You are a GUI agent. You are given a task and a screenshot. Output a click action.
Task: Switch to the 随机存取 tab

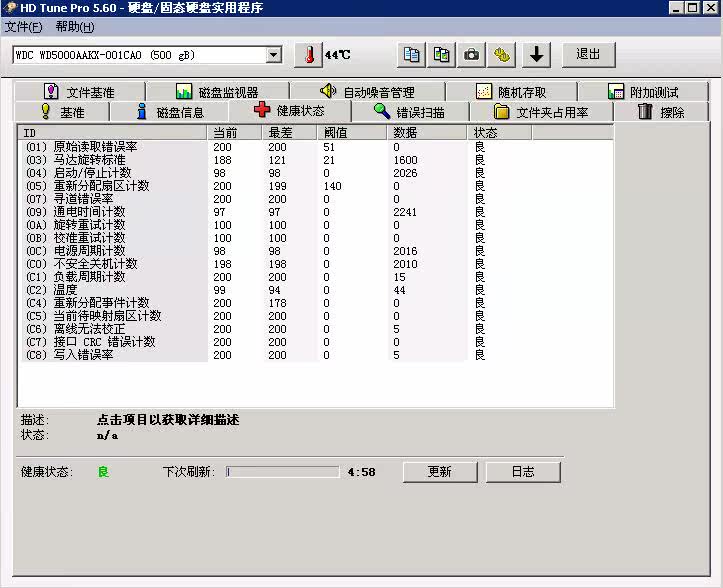[x=511, y=92]
